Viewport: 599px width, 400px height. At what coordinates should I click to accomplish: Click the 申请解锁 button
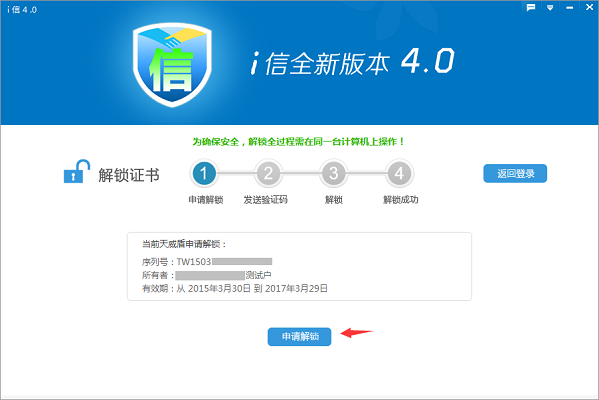300,337
